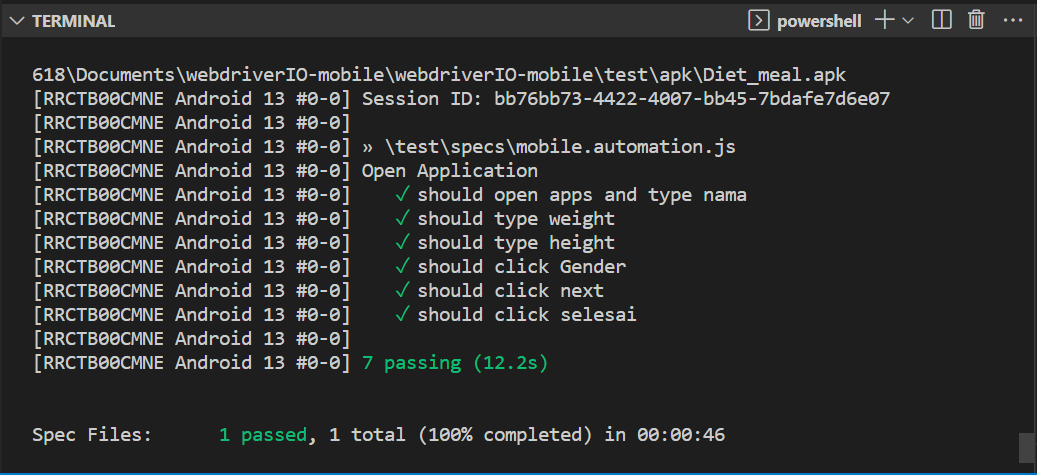Click the 'Open Application' suite title

pos(450,171)
